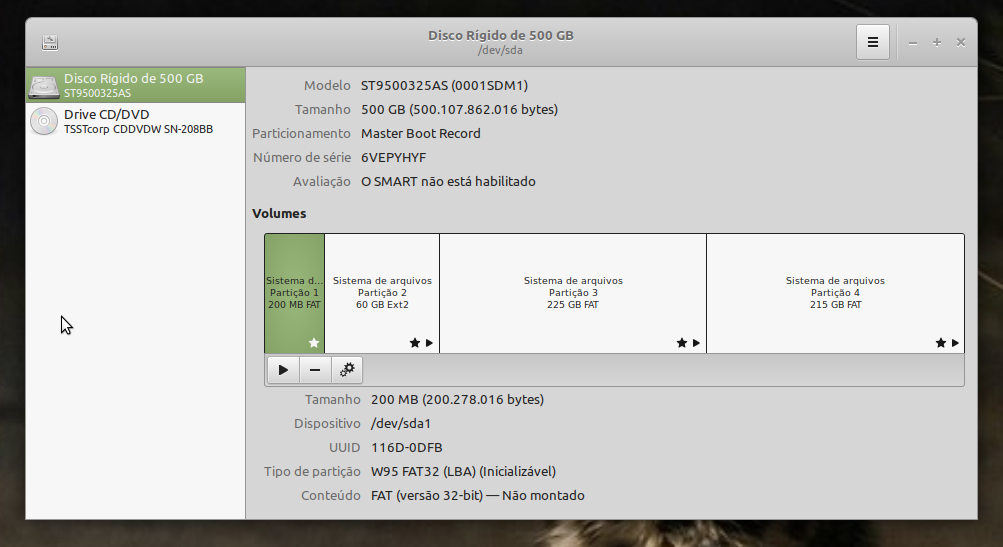Select Partição 4 215 GB FAT volume
Screen dimensions: 1003x547
click(835, 293)
